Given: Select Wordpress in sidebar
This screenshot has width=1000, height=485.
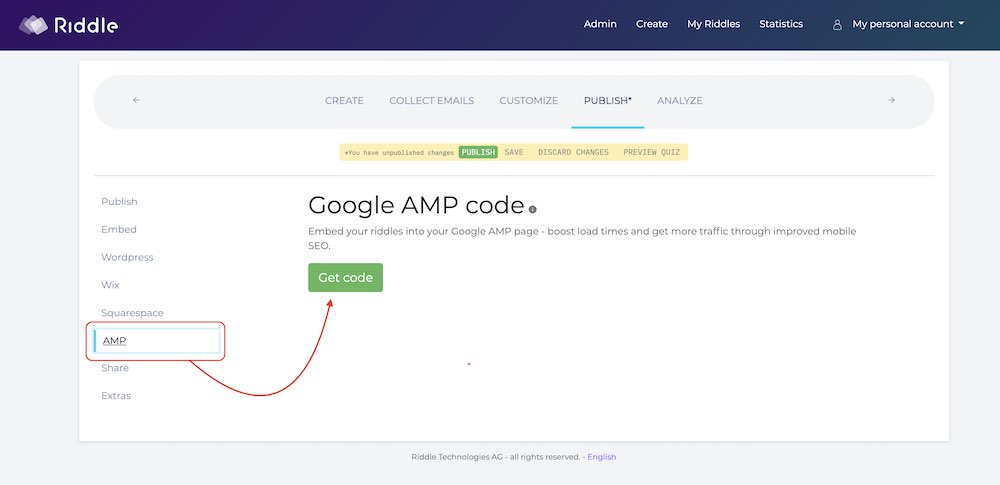Looking at the screenshot, I should pyautogui.click(x=127, y=258).
